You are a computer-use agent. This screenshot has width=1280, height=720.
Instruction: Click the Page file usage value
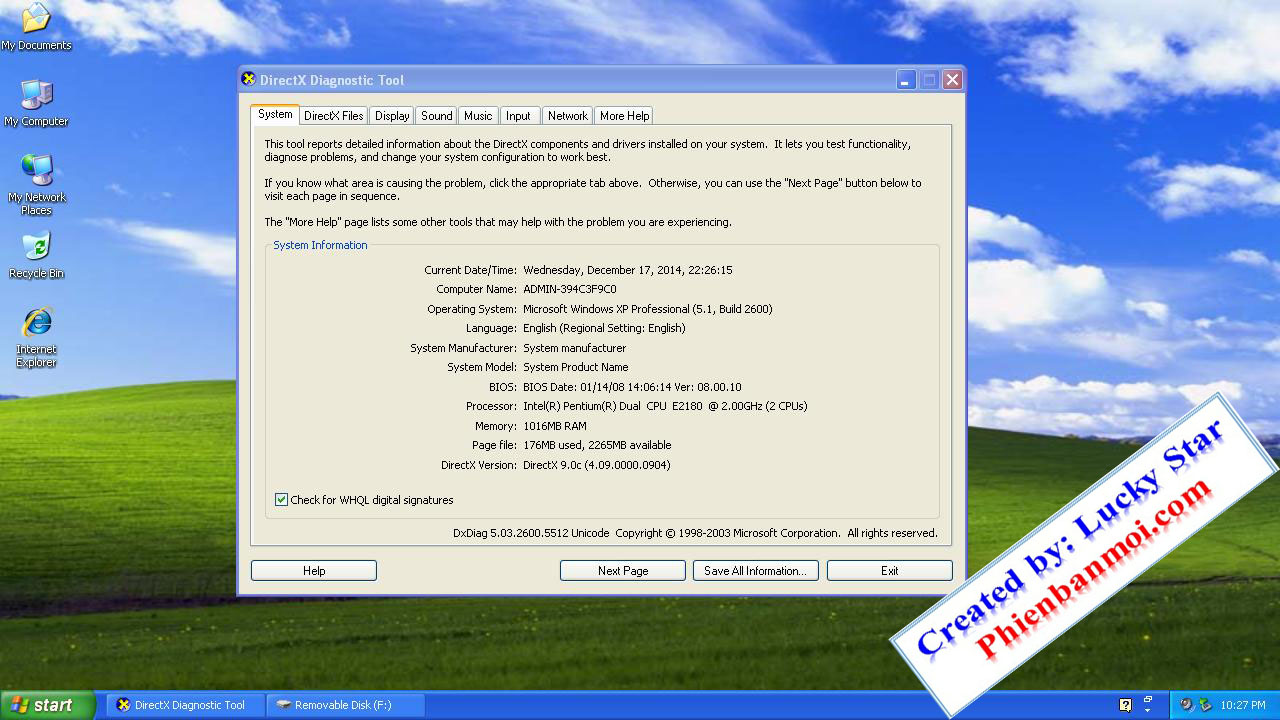tap(597, 445)
